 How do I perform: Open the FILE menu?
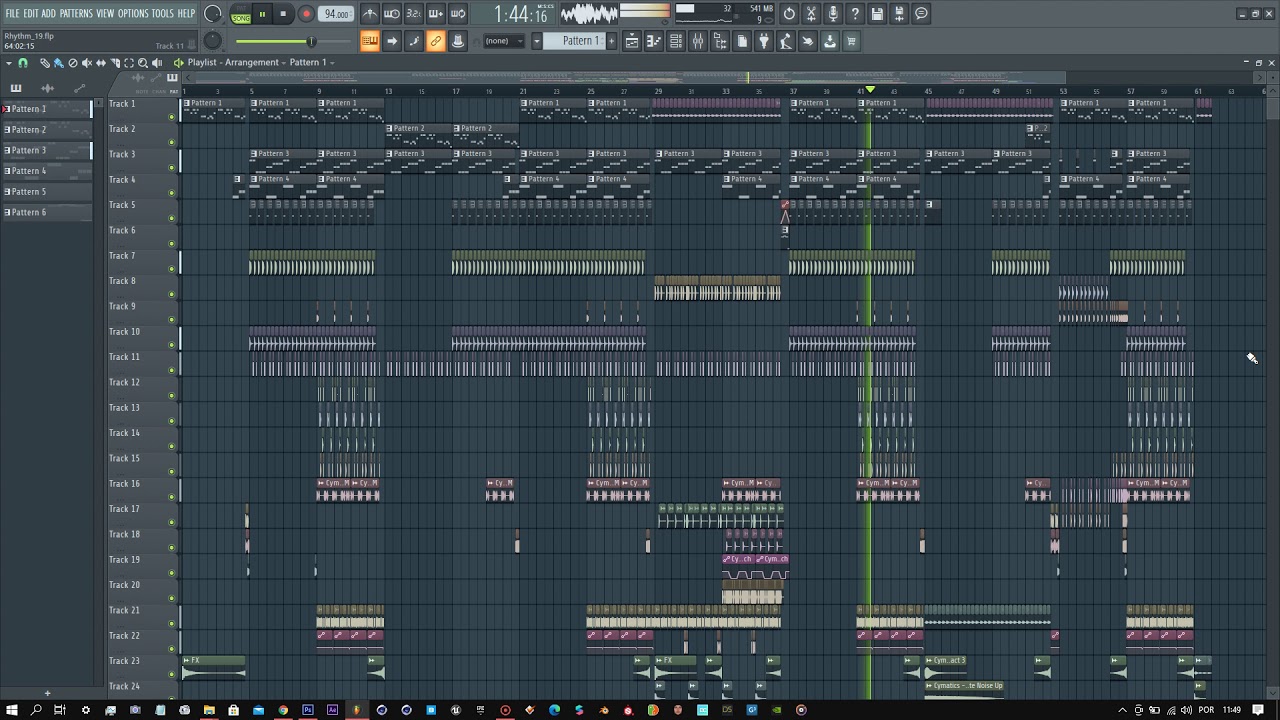tap(12, 13)
